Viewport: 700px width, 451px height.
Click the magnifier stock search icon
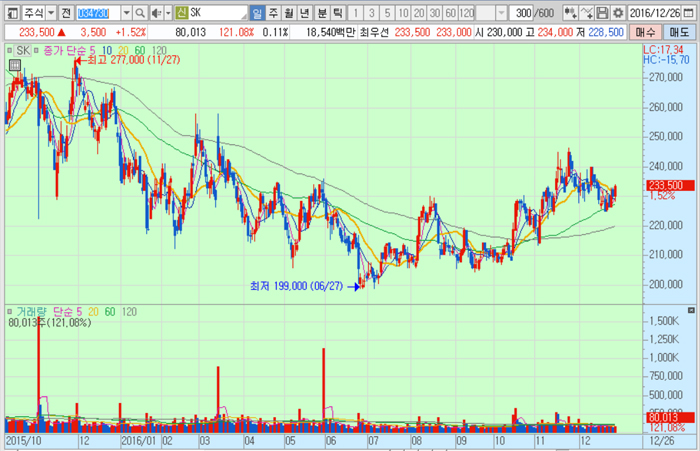[140, 13]
